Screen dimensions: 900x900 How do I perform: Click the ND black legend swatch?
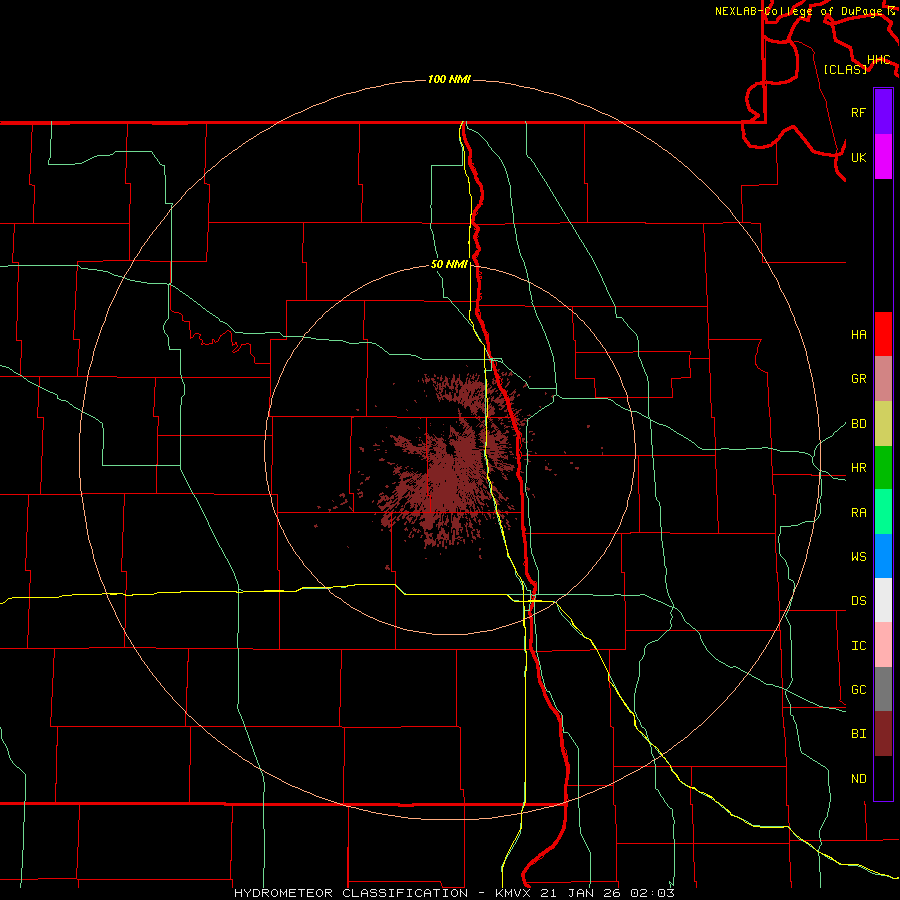click(883, 778)
